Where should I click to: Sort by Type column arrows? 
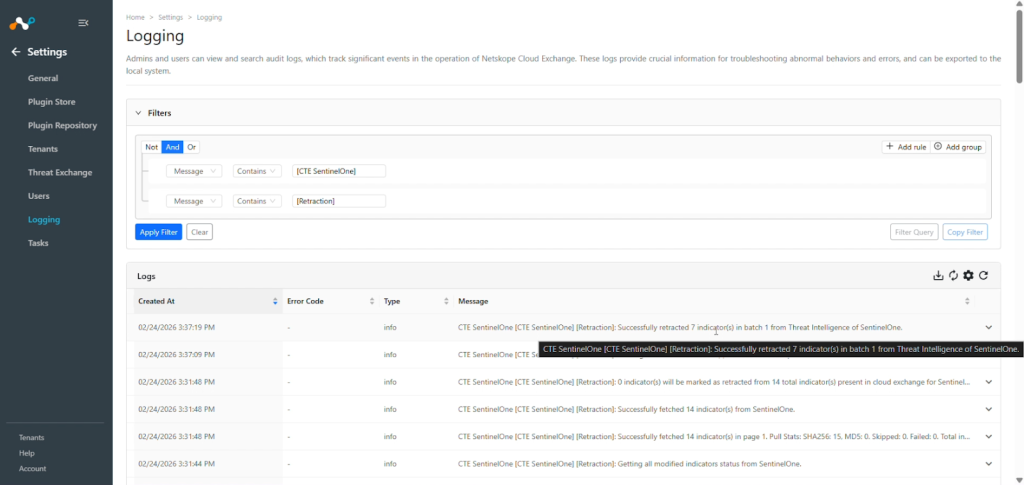tap(446, 302)
